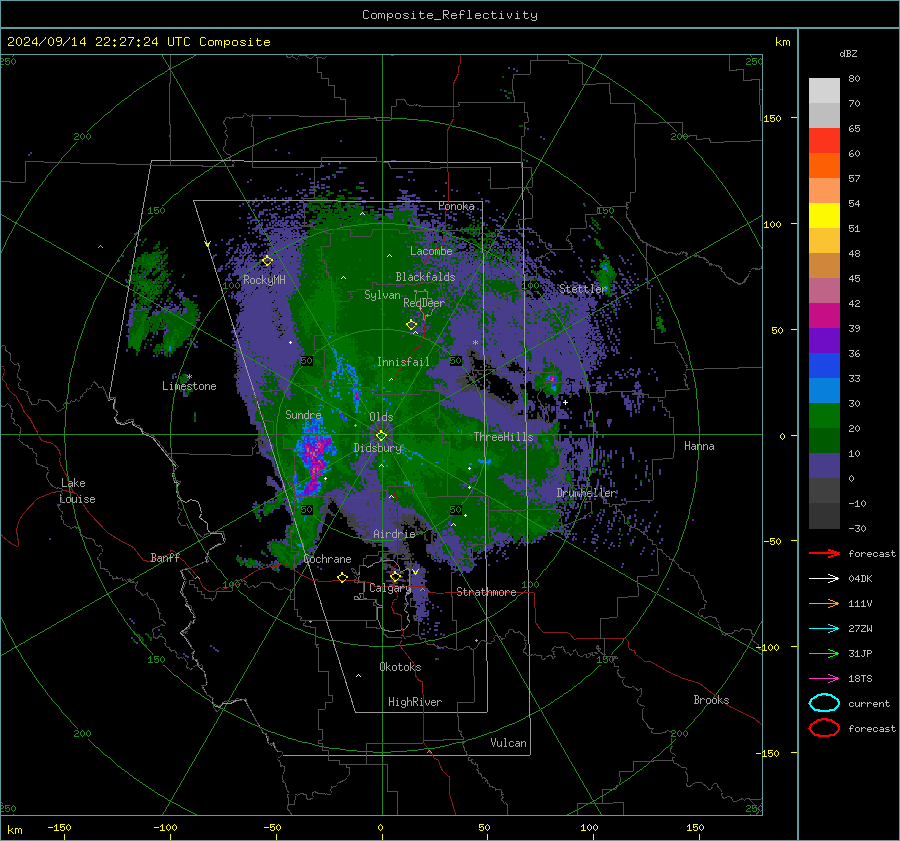This screenshot has height=841, width=900.
Task: Click the Lake Louise label
Action: tap(77, 491)
